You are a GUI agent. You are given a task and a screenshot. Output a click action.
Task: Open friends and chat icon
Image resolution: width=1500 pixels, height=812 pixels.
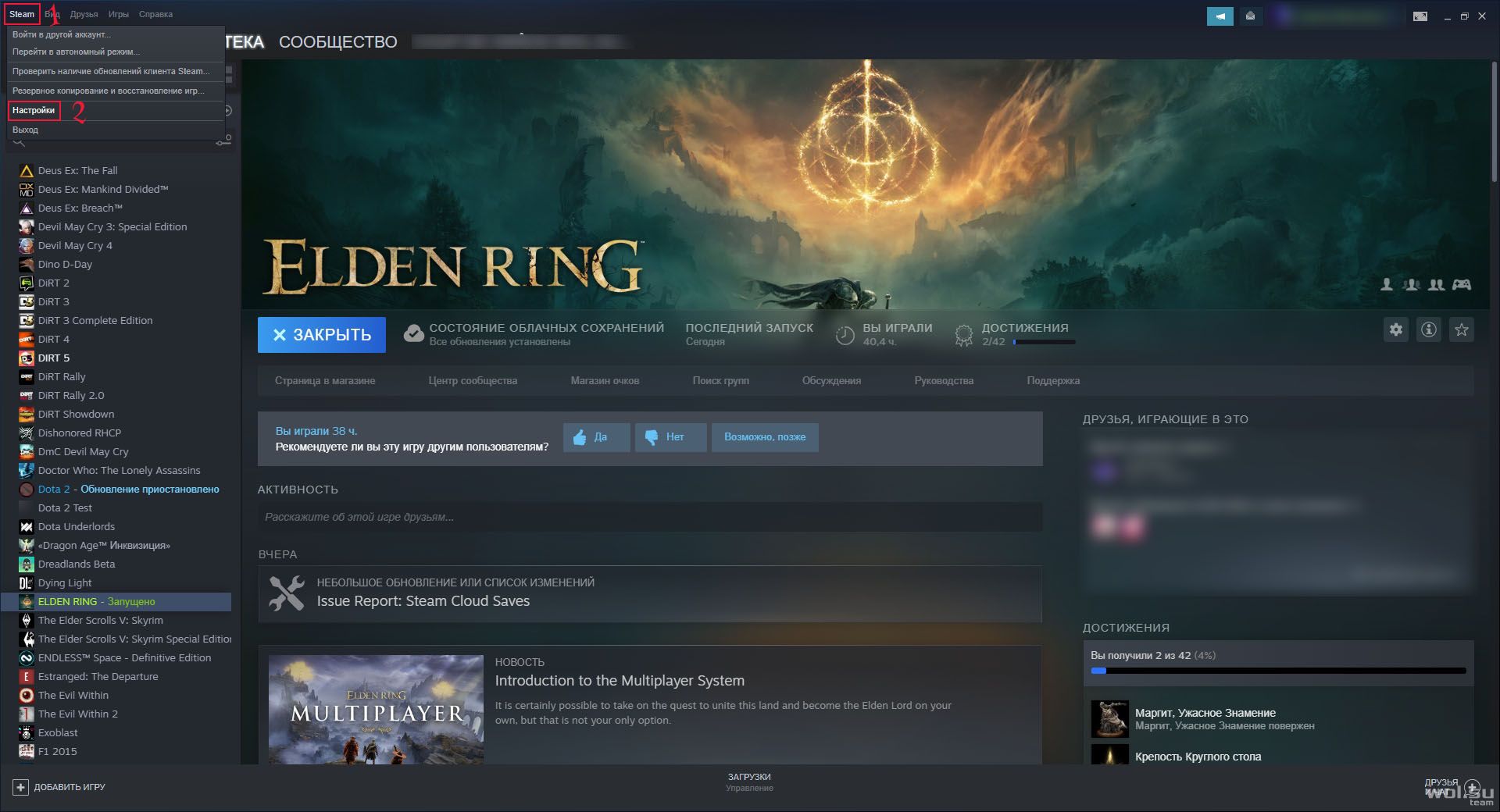coord(1472,787)
